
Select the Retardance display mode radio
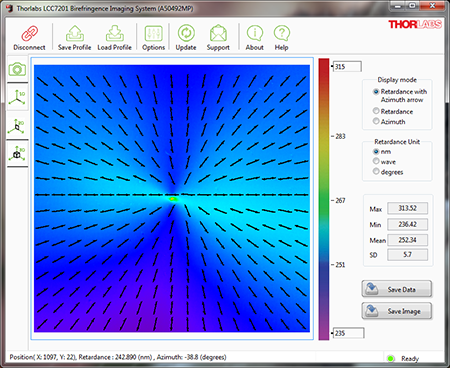click(x=376, y=111)
